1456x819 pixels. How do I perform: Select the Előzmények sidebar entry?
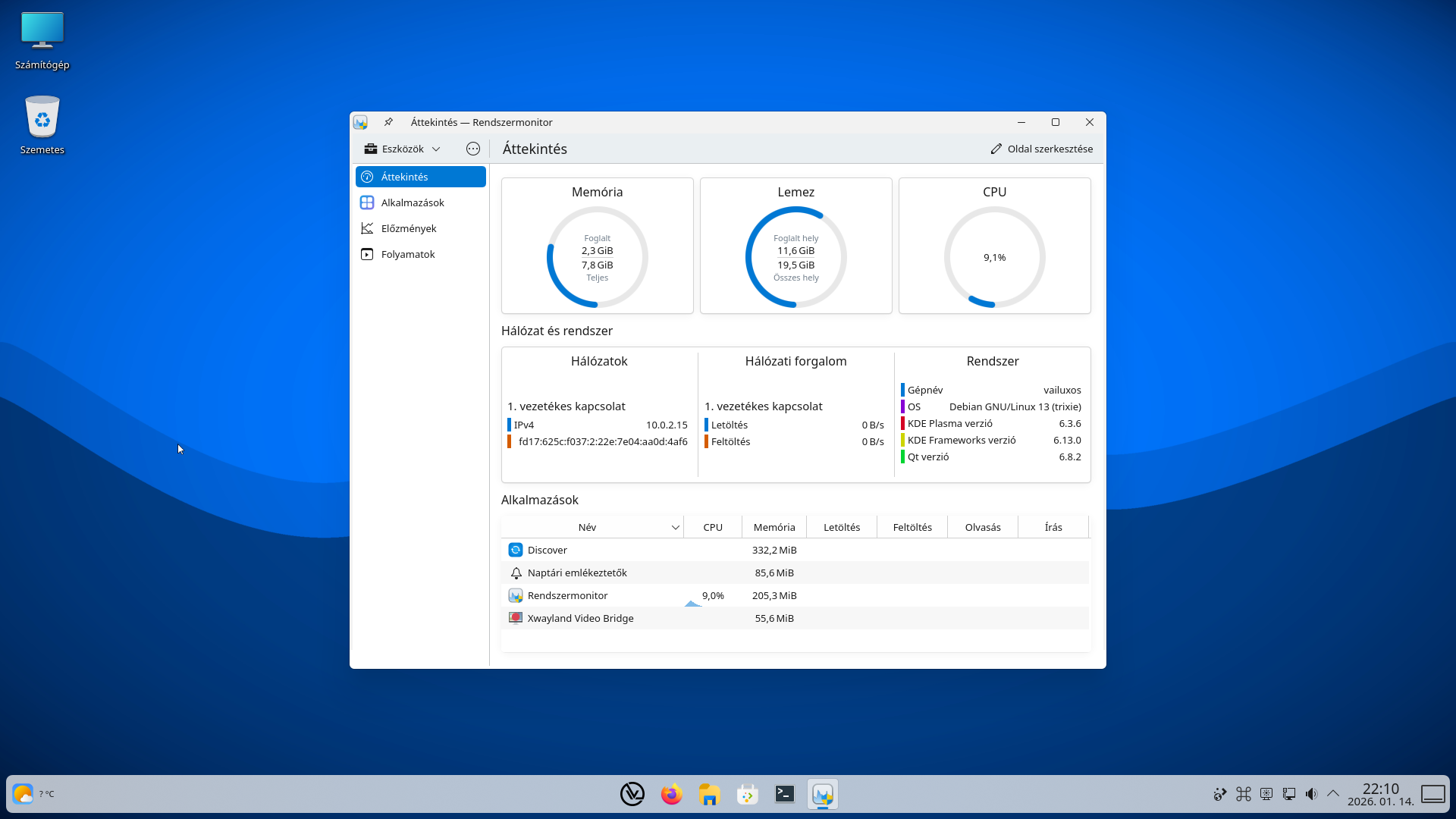point(409,228)
